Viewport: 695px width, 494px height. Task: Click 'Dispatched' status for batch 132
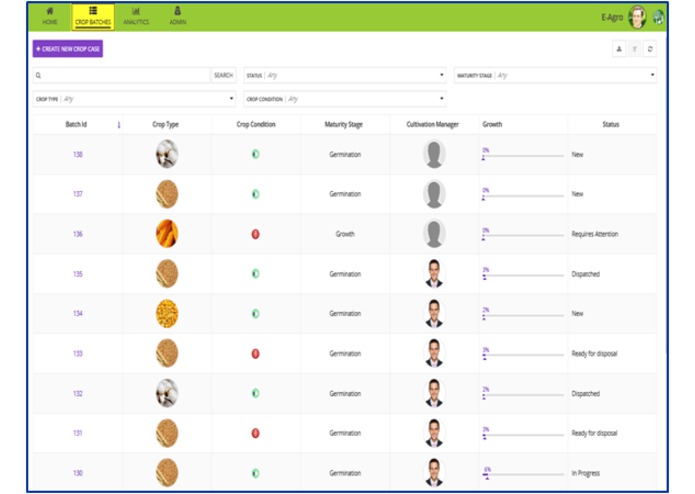[x=585, y=393]
